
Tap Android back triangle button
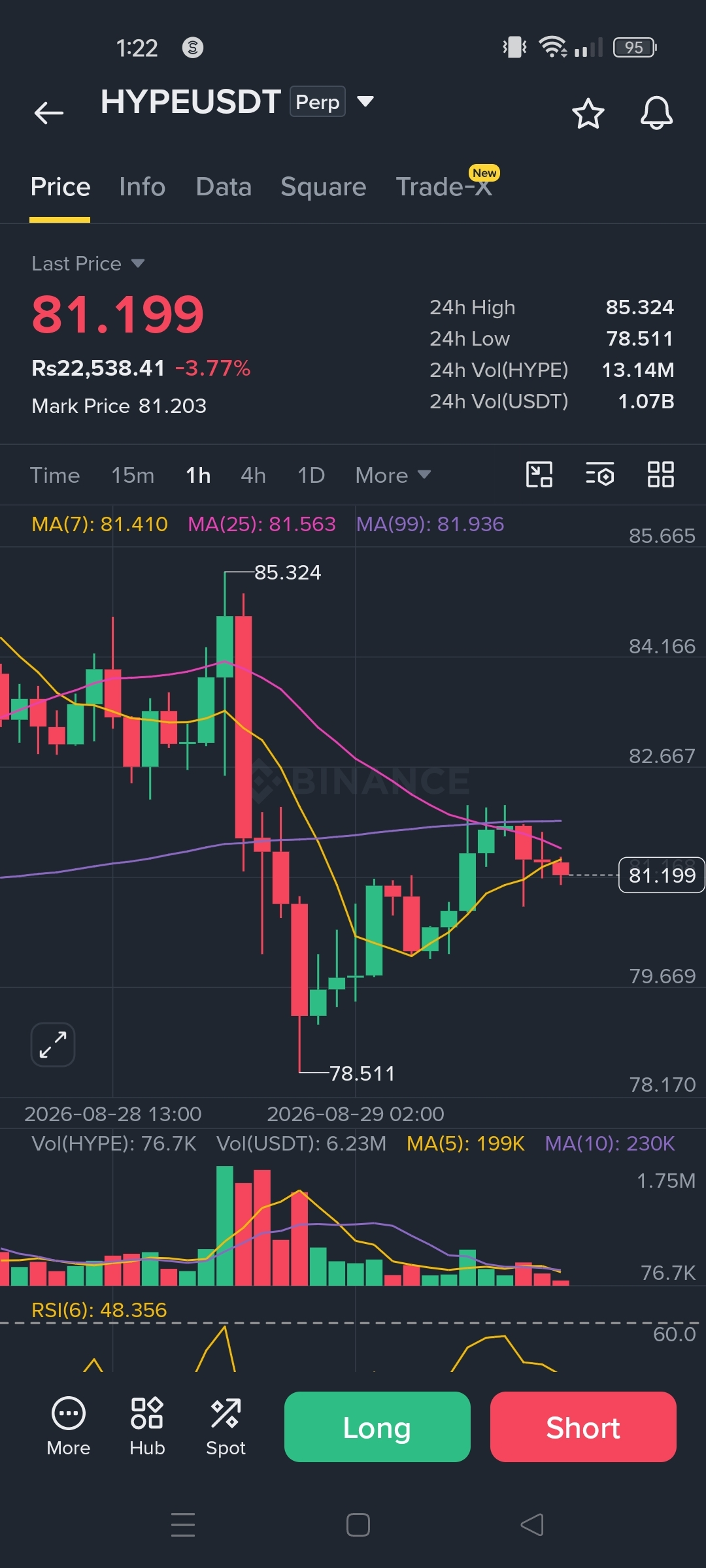tap(532, 1525)
